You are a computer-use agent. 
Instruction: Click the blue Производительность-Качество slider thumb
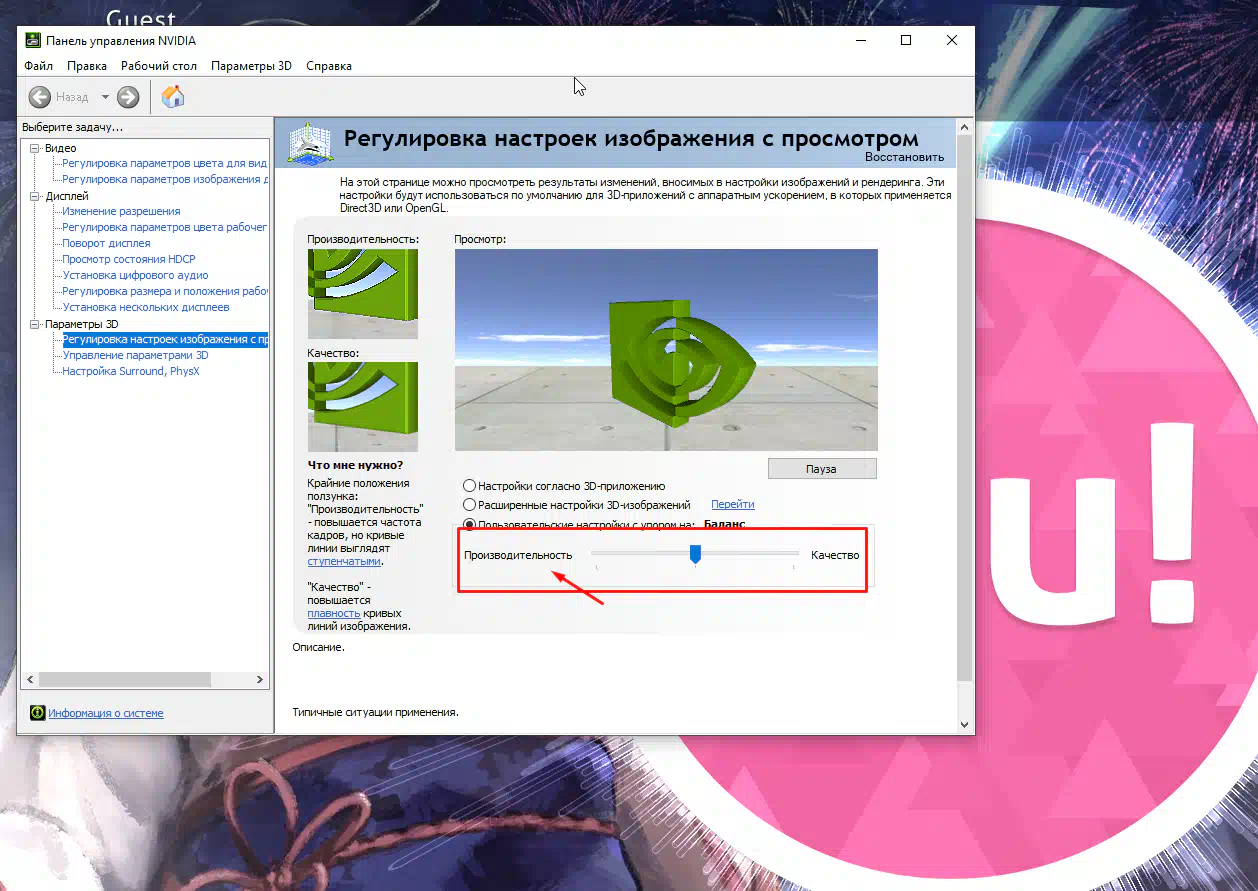(x=695, y=554)
